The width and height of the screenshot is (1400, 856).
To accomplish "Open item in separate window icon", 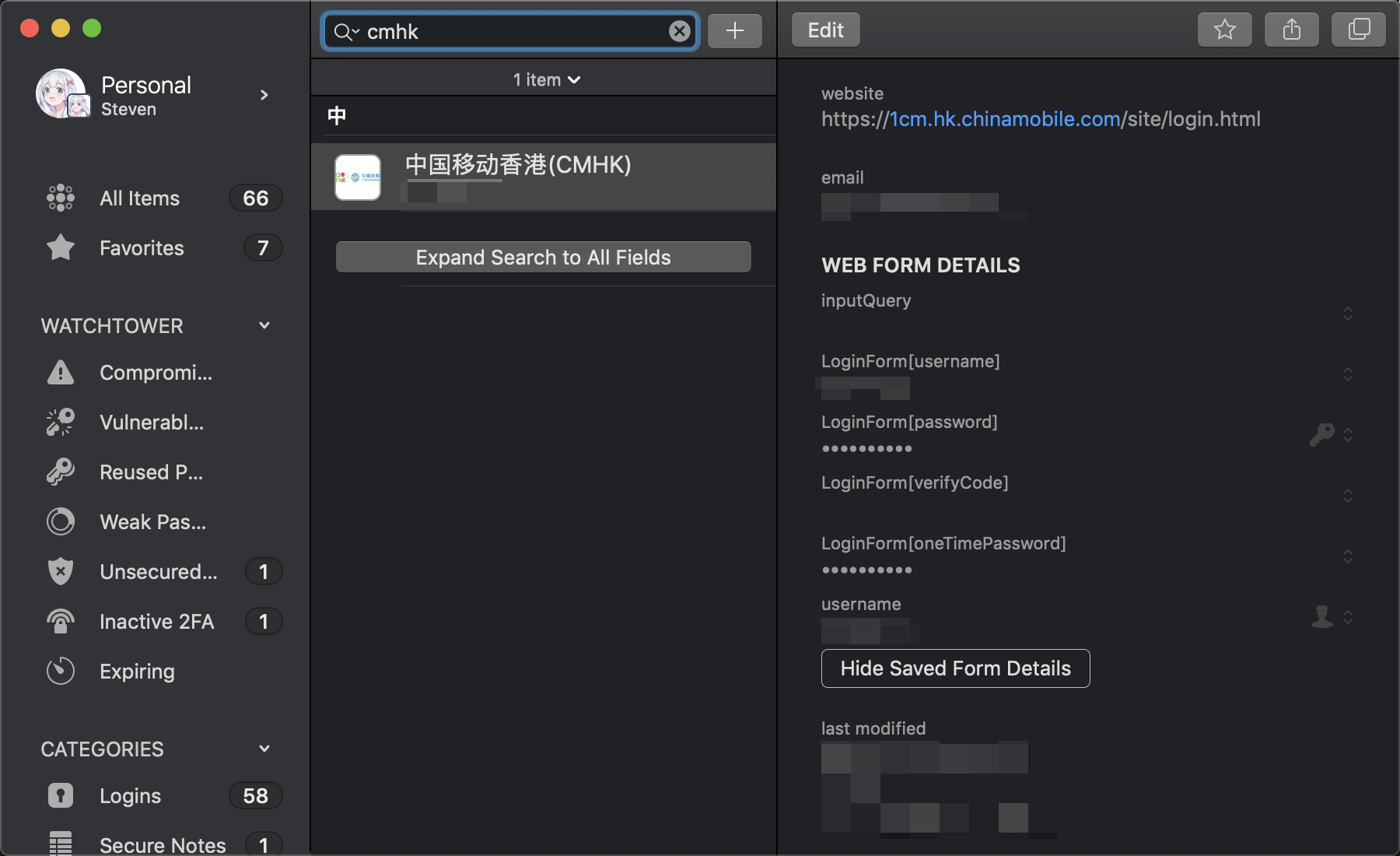I will click(1358, 30).
